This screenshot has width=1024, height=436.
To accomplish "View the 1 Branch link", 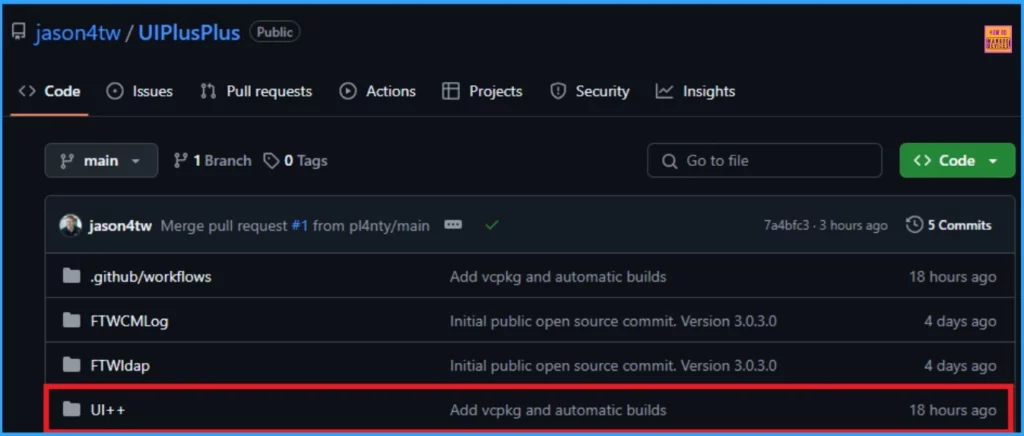I will (212, 161).
